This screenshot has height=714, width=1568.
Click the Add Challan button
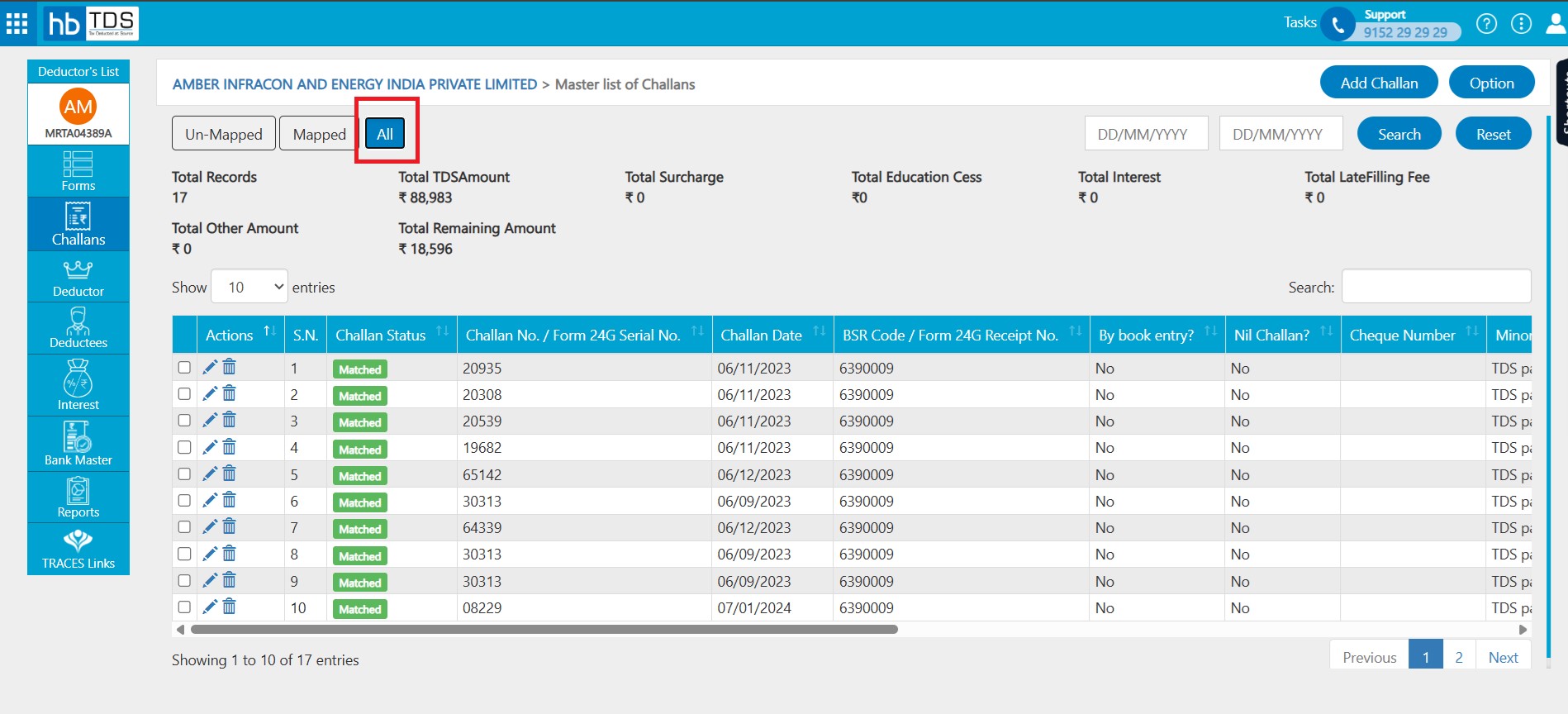click(x=1379, y=83)
